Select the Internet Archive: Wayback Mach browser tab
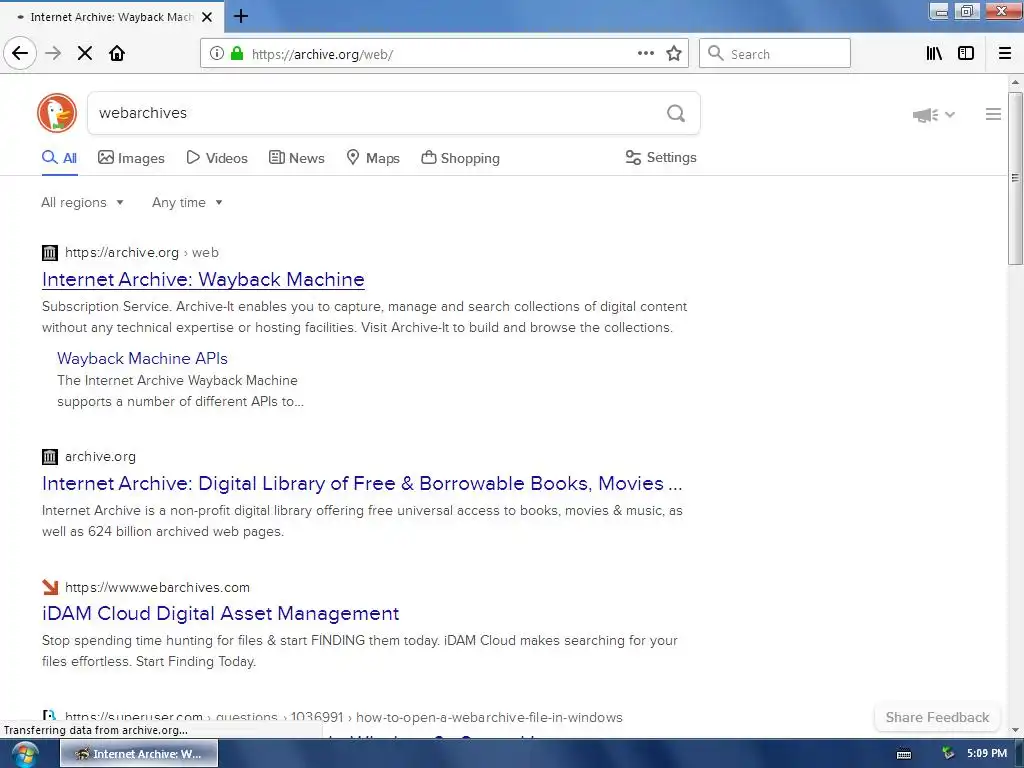The image size is (1024, 768). pos(112,17)
